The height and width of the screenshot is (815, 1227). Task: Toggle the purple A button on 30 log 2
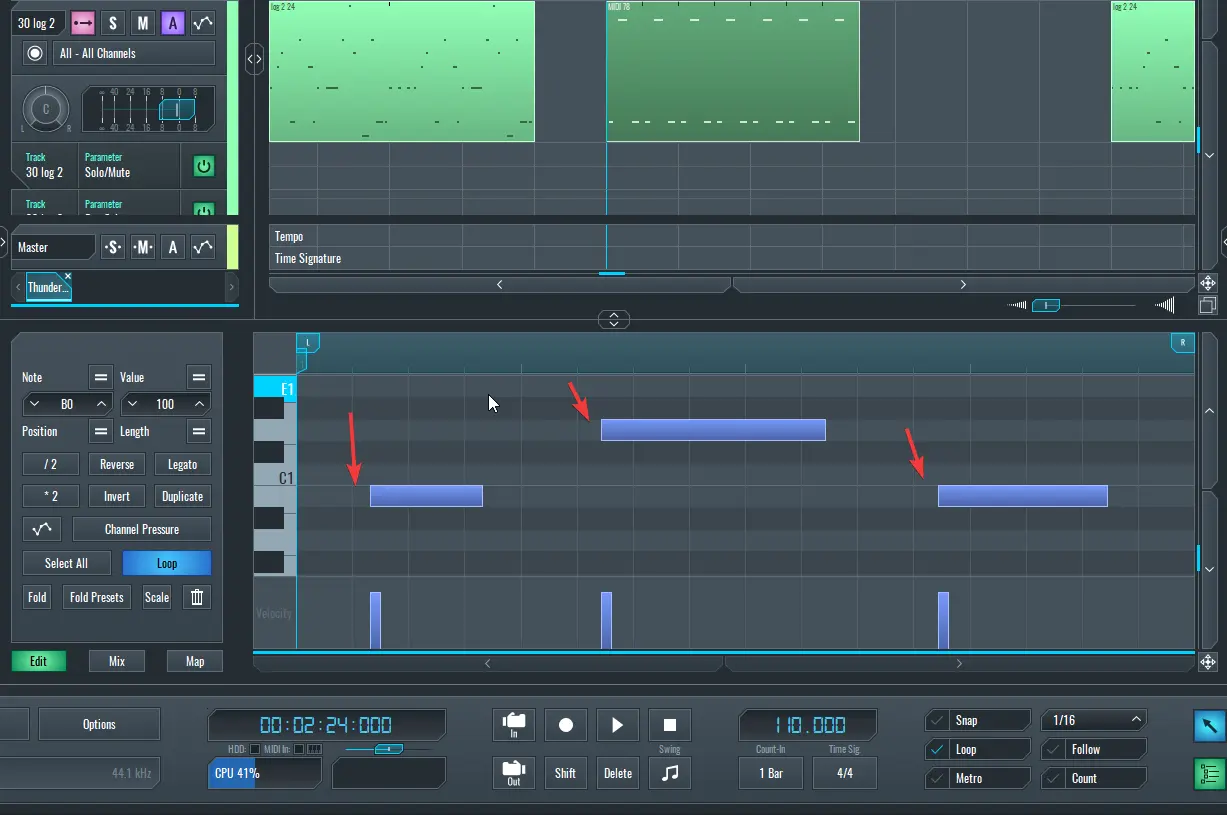click(x=173, y=23)
